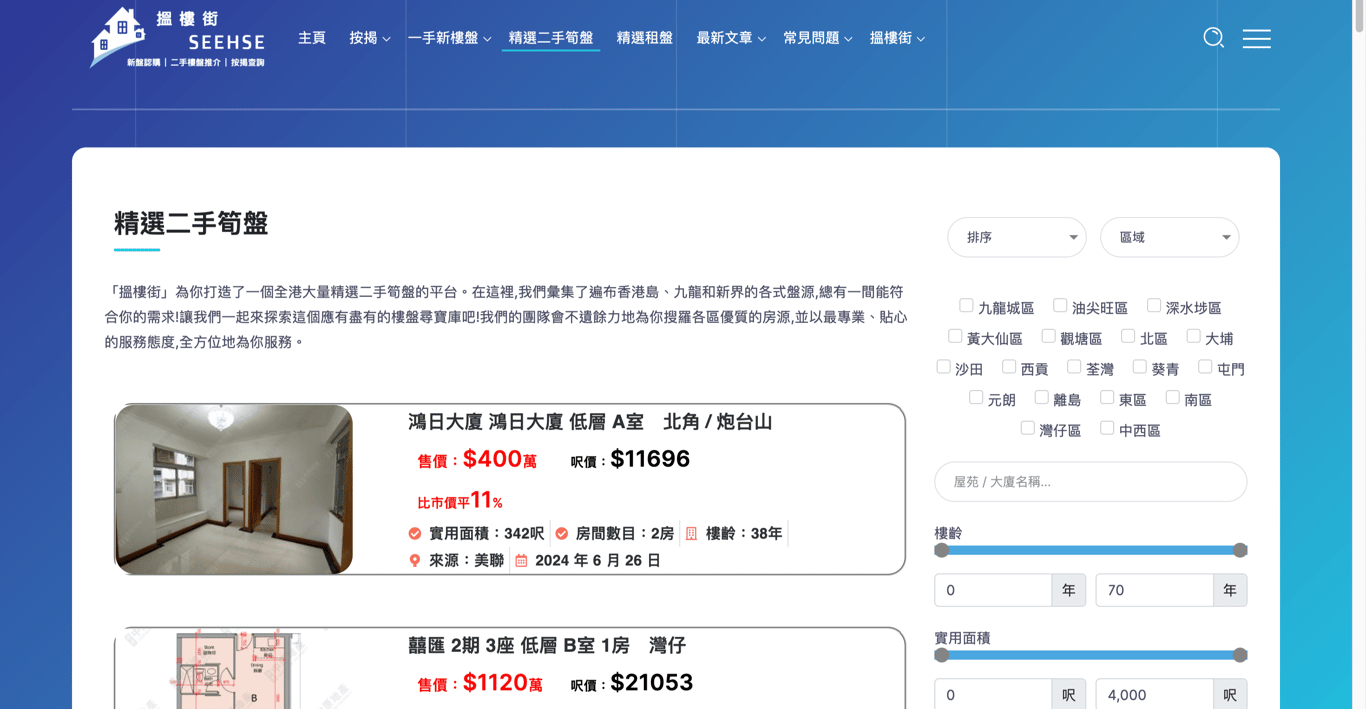Viewport: 1366px width, 709px height.
Task: Open the 排序 sort dropdown
Action: point(1017,237)
